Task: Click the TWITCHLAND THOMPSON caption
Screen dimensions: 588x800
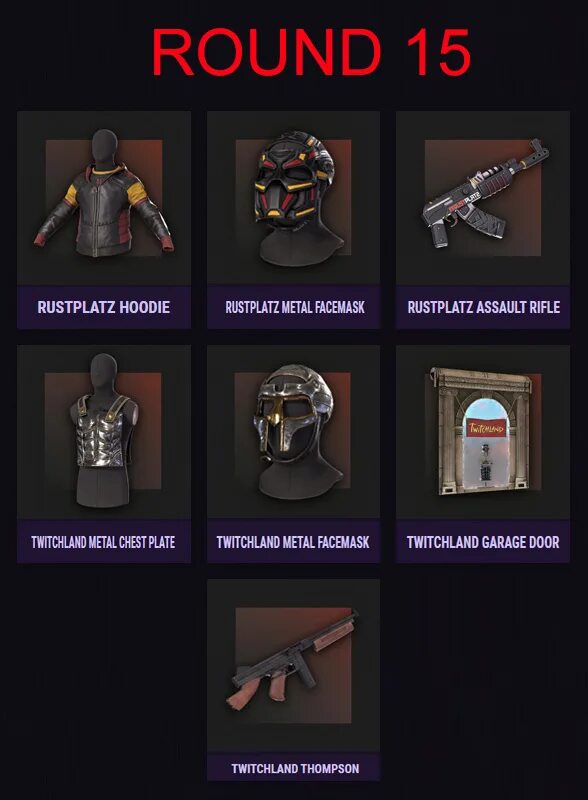Action: click(295, 768)
